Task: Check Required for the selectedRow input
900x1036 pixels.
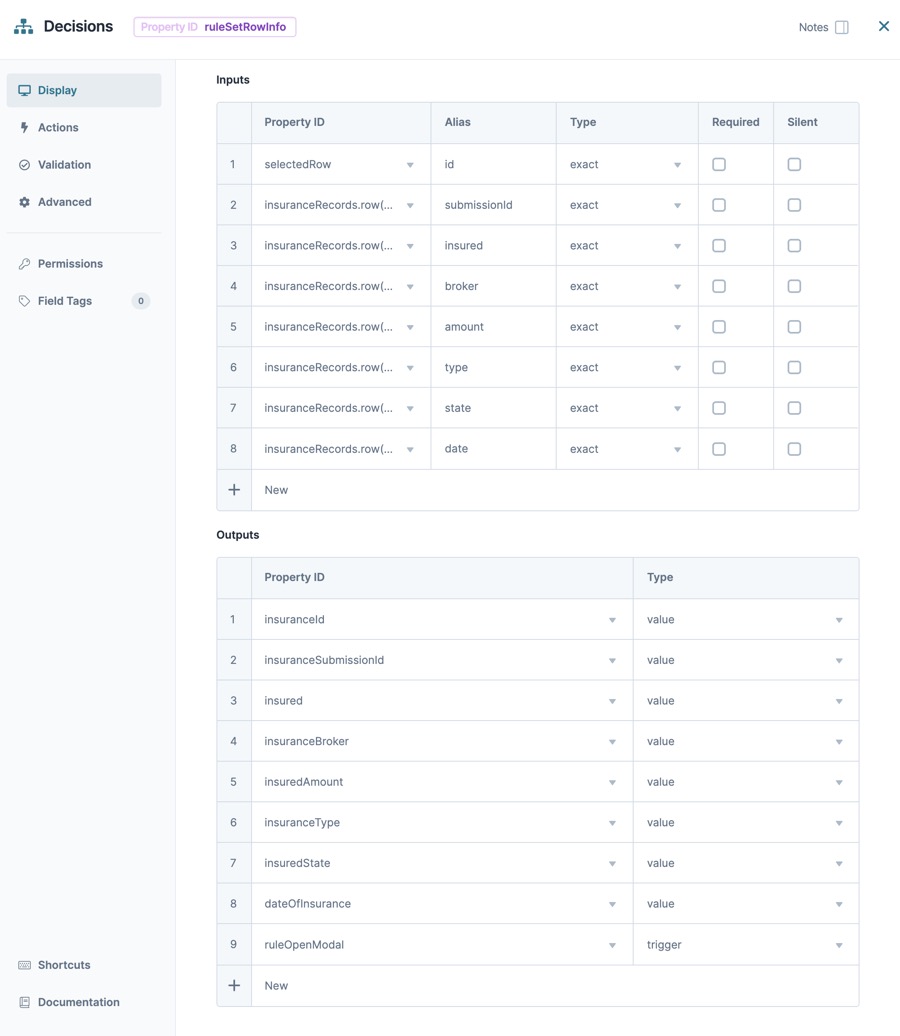Action: point(719,165)
